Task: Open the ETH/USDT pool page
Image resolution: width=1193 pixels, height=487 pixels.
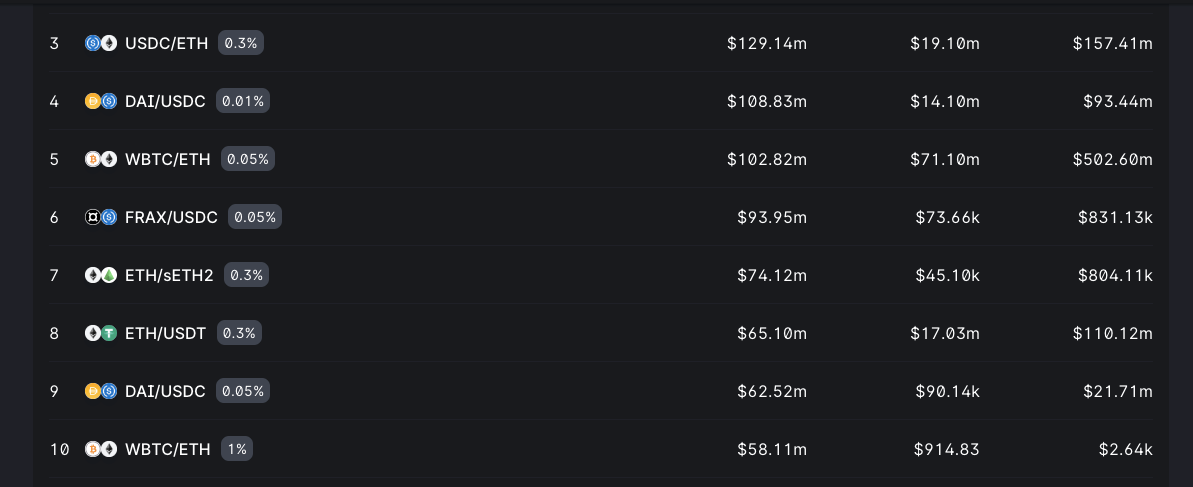Action: click(x=166, y=333)
